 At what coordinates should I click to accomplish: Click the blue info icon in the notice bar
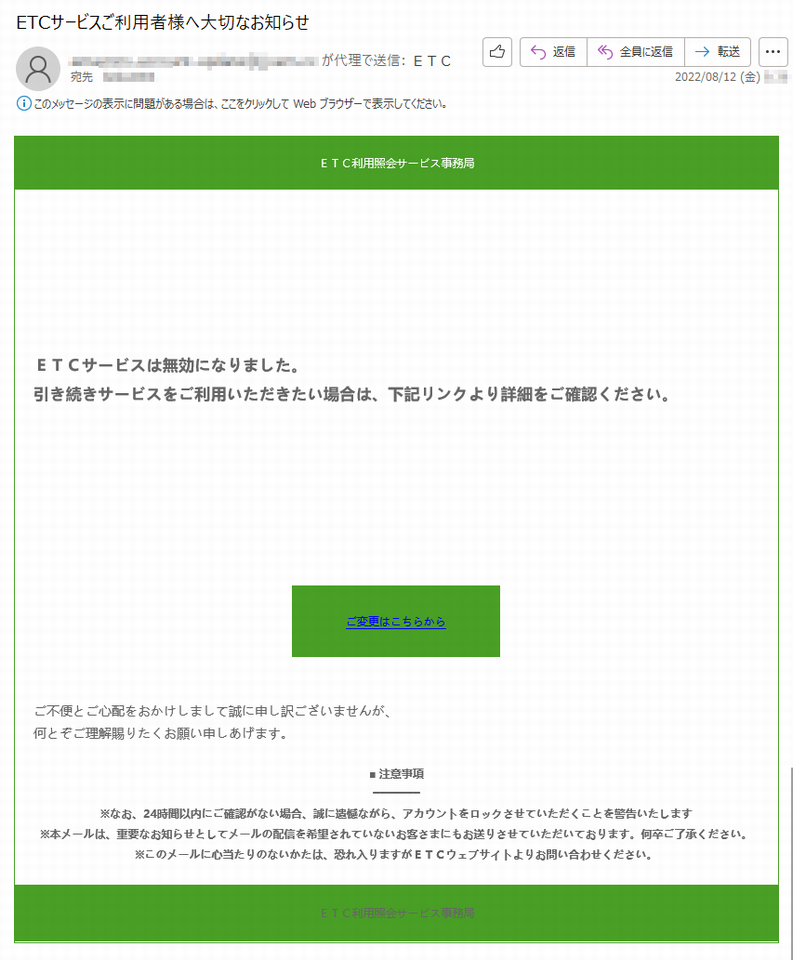(23, 103)
